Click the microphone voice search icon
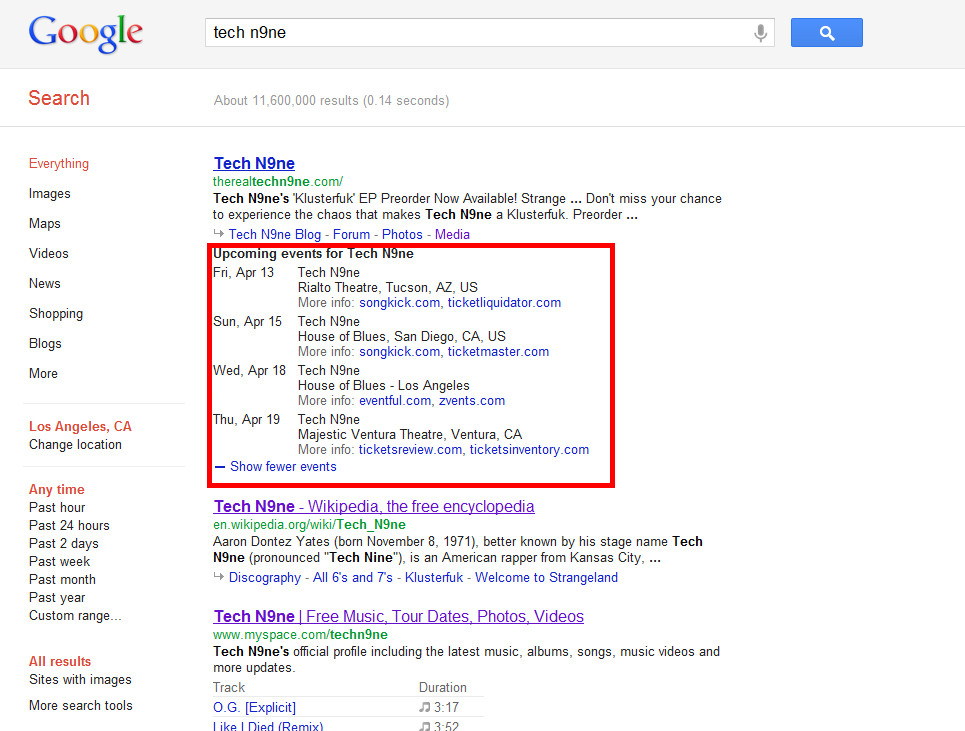This screenshot has width=965, height=731. coord(761,33)
